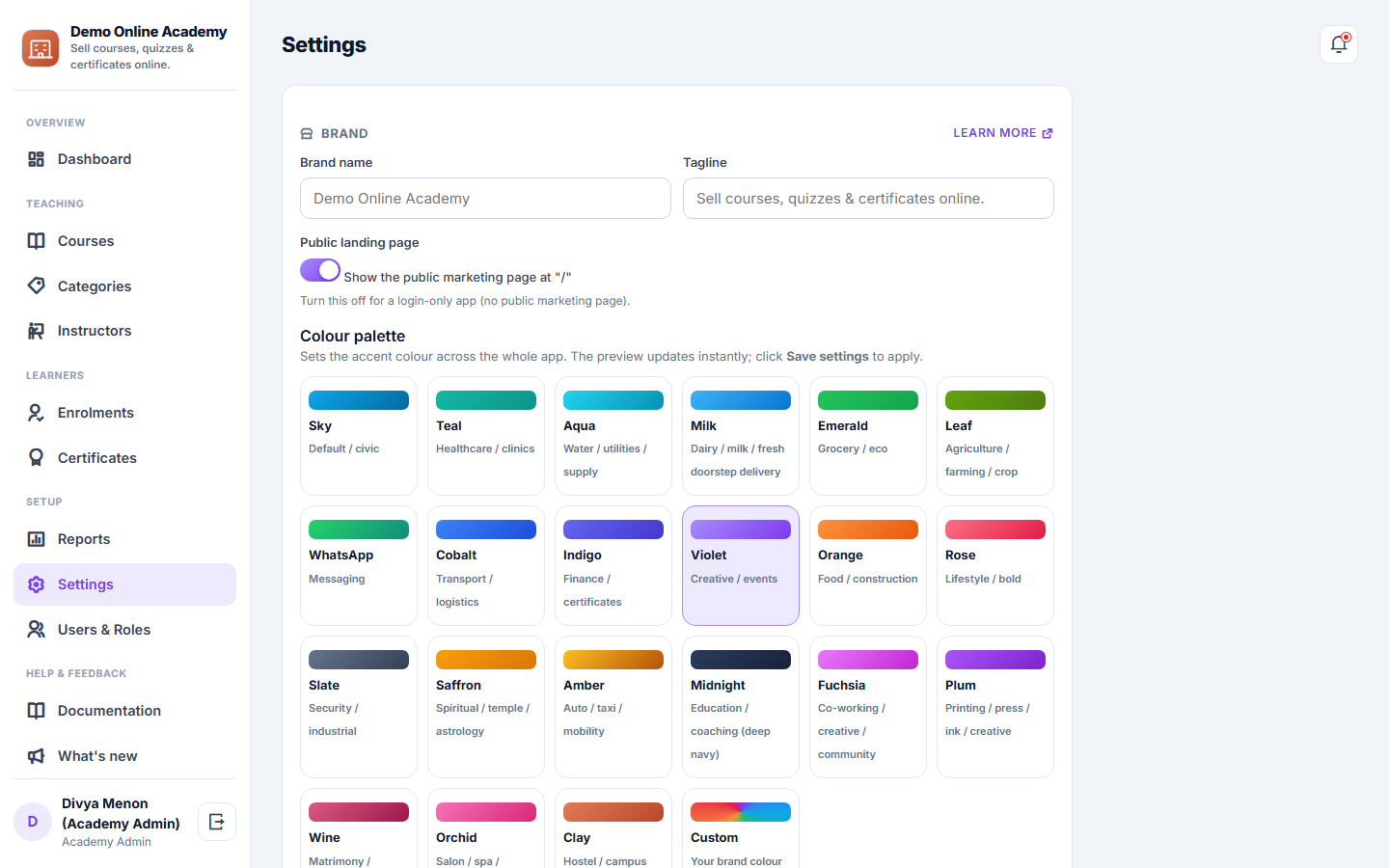Viewport: 1389px width, 868px height.
Task: Open the notifications bell icon
Action: (1339, 44)
